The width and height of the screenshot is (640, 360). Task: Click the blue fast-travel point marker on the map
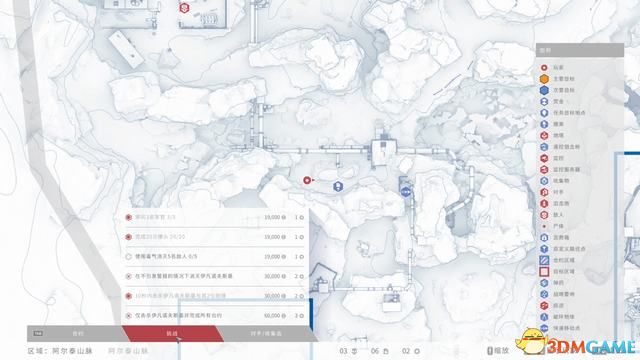pos(405,191)
